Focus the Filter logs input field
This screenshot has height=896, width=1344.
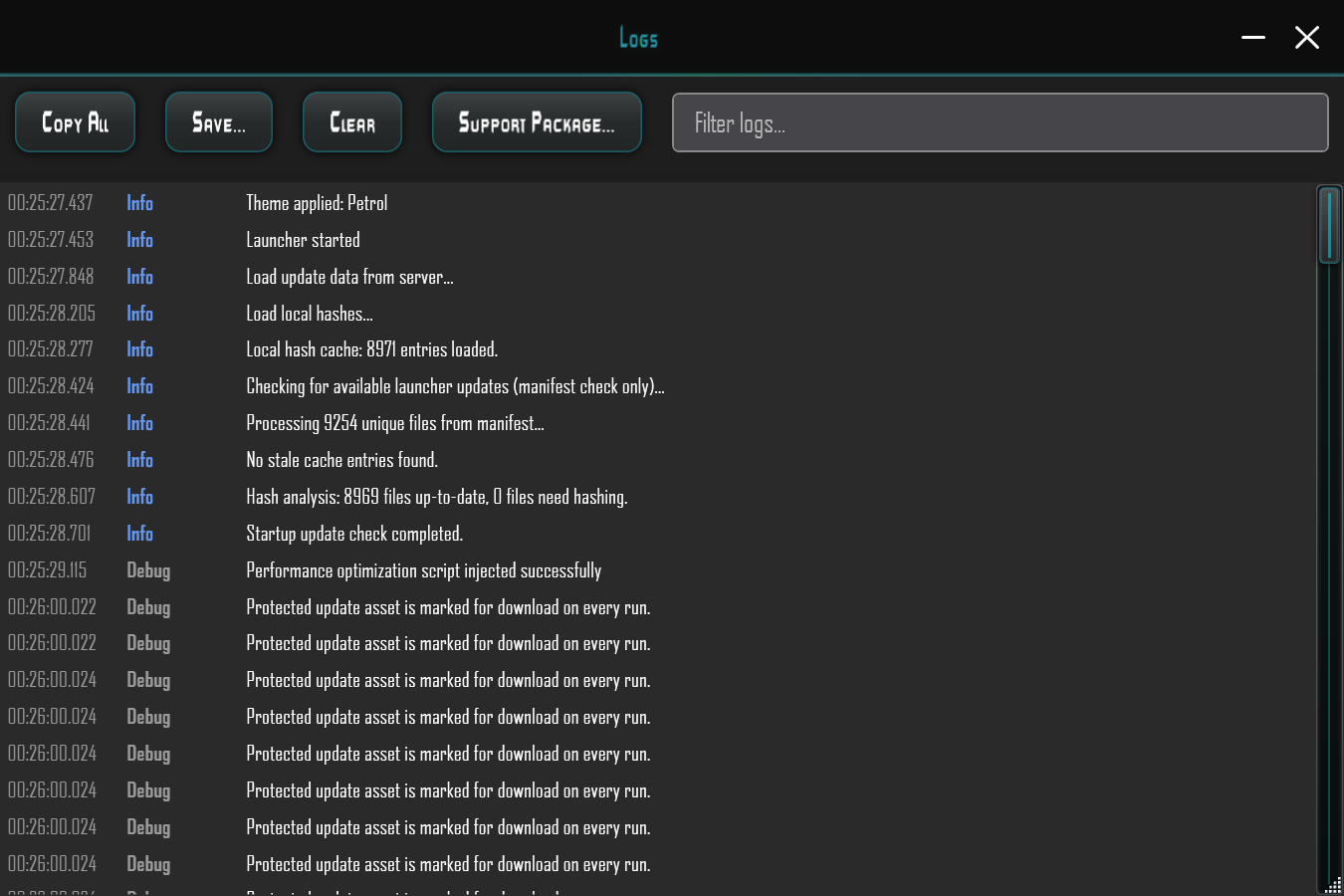coord(1001,122)
